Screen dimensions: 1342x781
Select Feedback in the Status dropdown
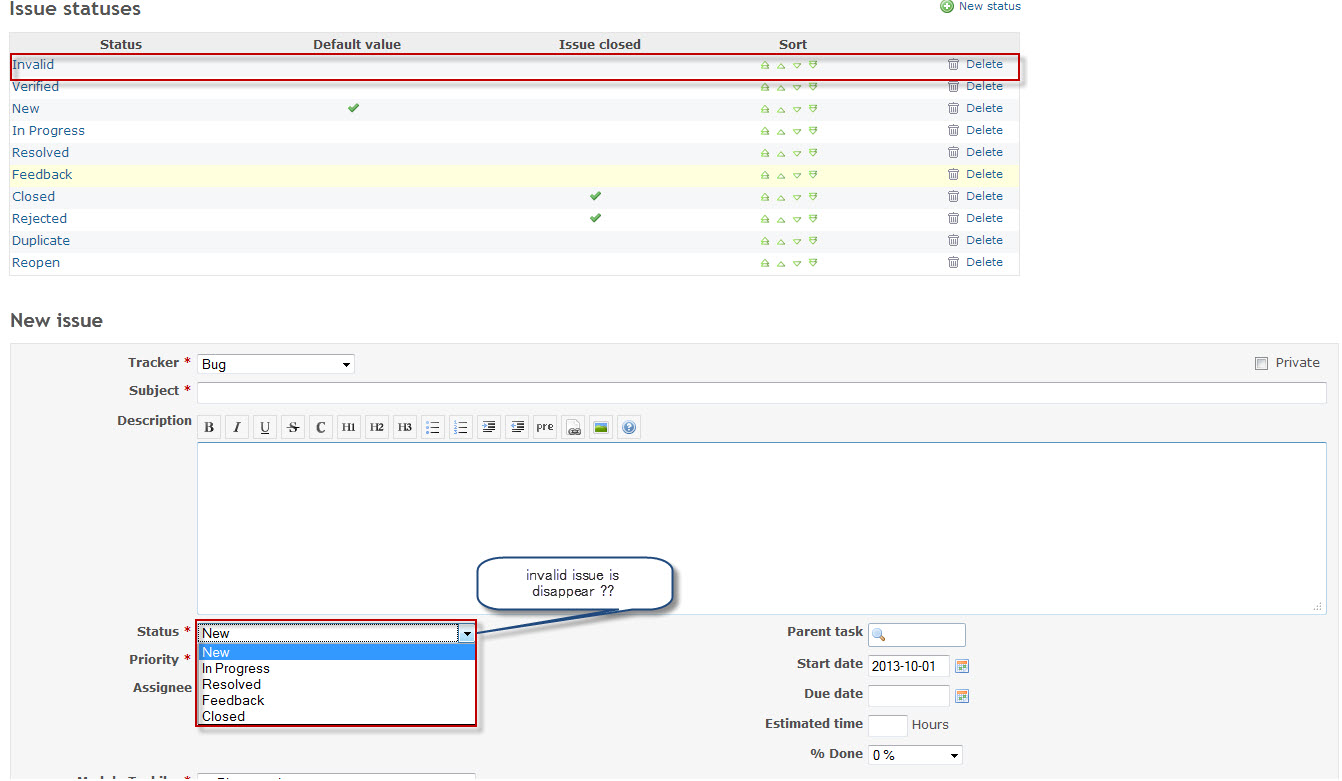tap(233, 700)
